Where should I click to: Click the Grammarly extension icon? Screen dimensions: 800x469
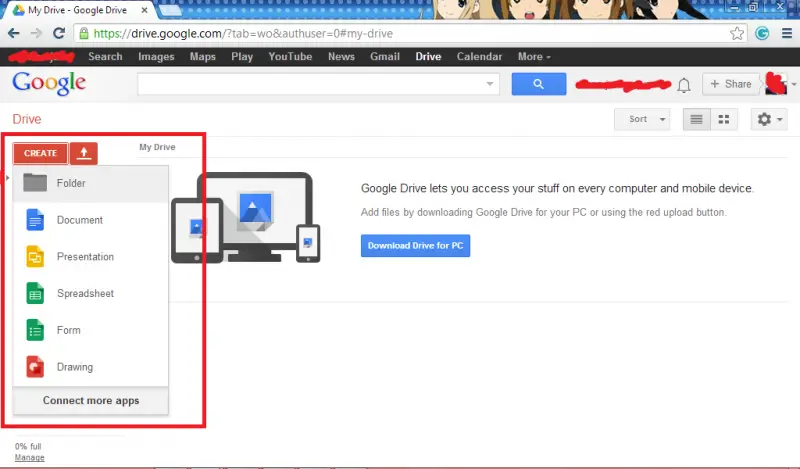762,34
